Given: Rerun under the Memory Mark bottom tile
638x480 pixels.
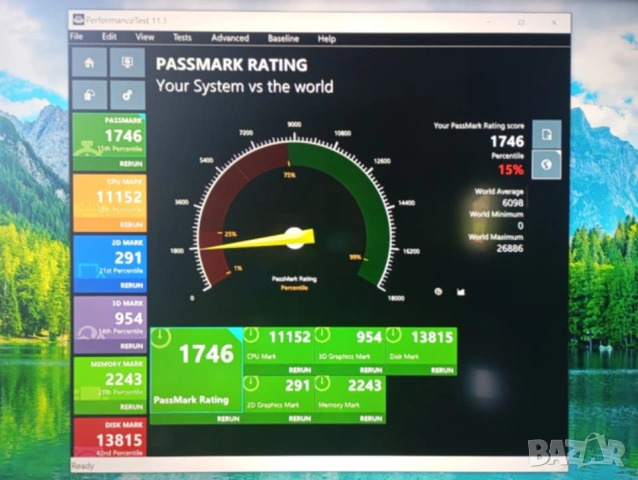Looking at the screenshot, I should (x=371, y=419).
